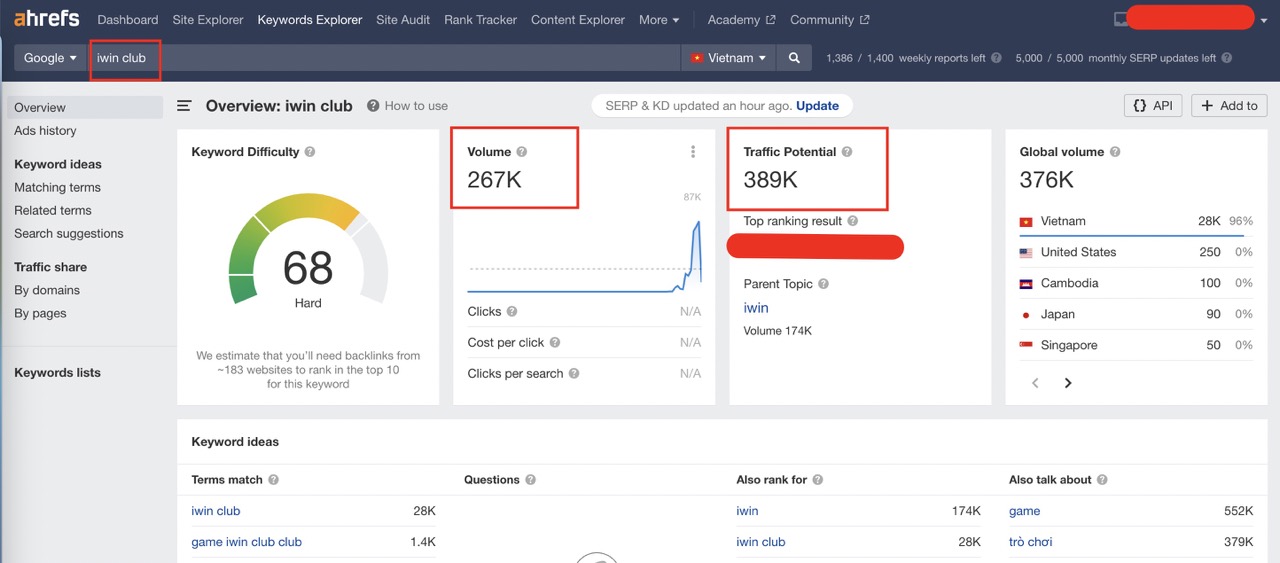The image size is (1280, 563).
Task: Click the API button
Action: [1153, 106]
